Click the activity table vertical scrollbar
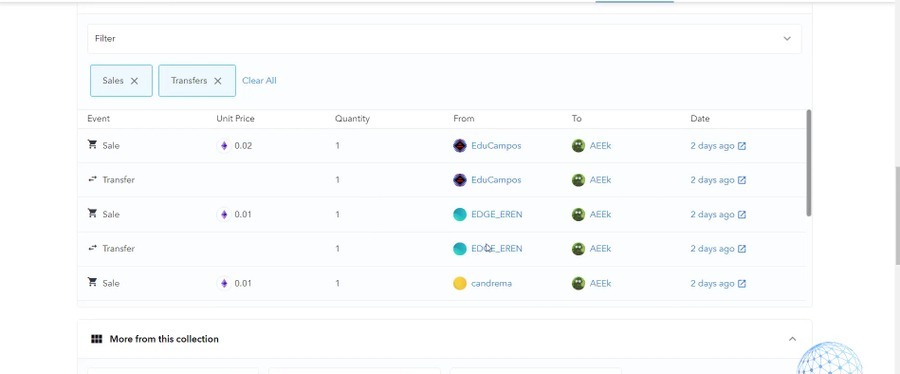 point(809,163)
